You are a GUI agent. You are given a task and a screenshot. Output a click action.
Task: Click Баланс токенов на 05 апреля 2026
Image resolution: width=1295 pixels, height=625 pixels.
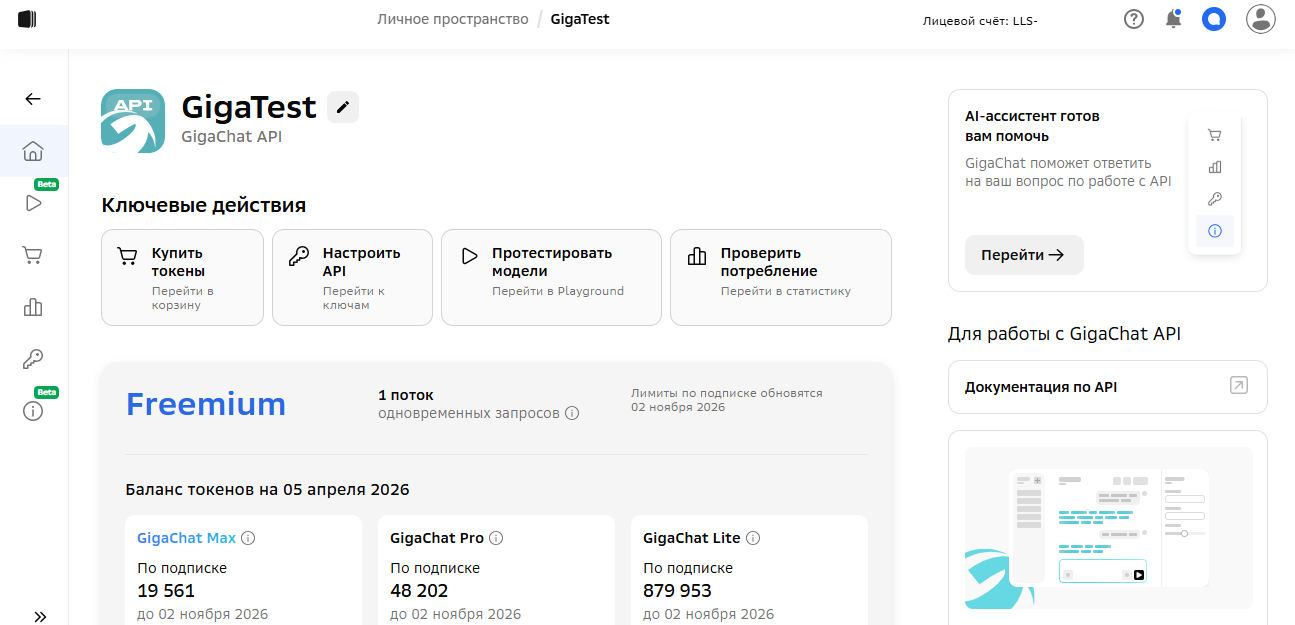pyautogui.click(x=268, y=490)
